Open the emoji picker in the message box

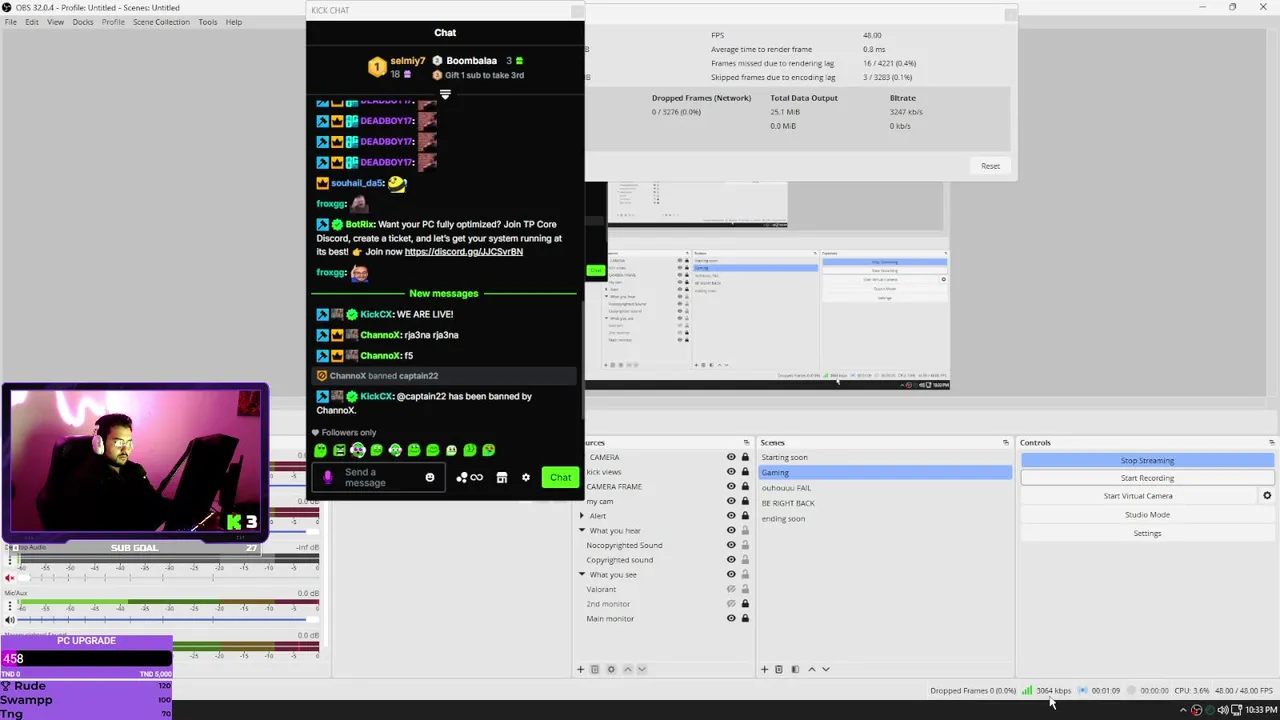(430, 478)
